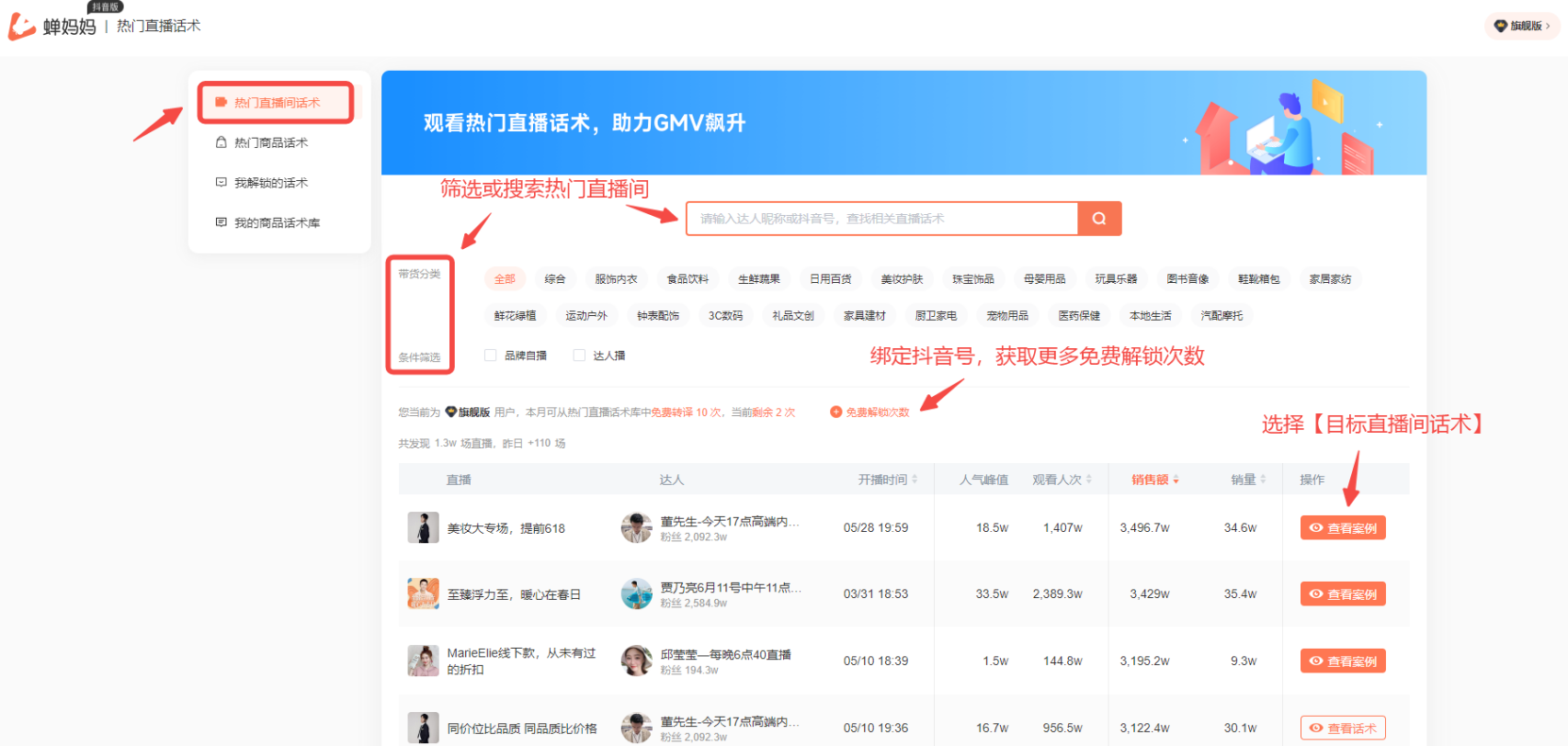The height and width of the screenshot is (746, 1568).
Task: Sort by 观看人次 column arrows
Action: [x=1089, y=479]
